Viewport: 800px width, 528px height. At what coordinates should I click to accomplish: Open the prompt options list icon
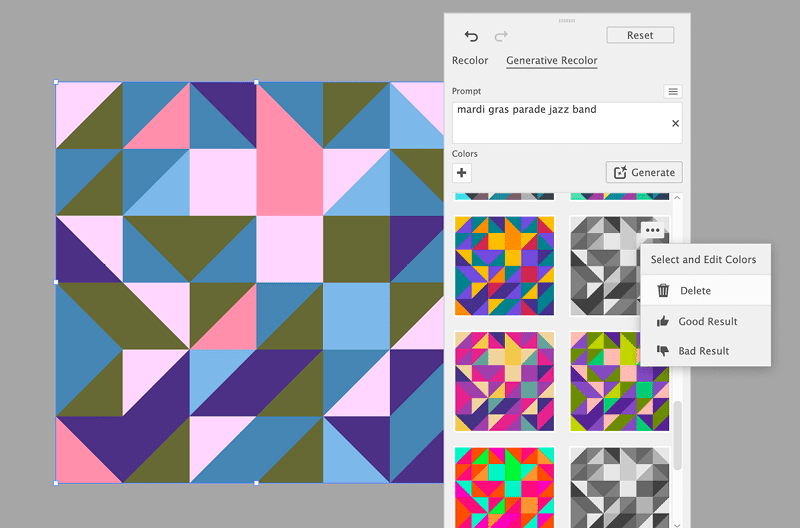point(673,91)
